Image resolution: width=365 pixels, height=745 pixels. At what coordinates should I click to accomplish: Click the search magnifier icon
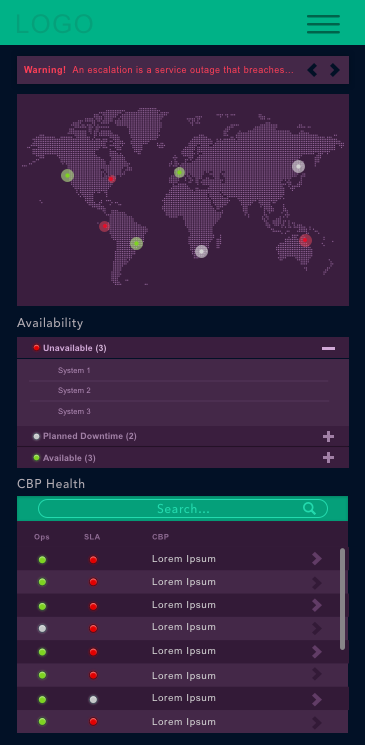click(309, 508)
